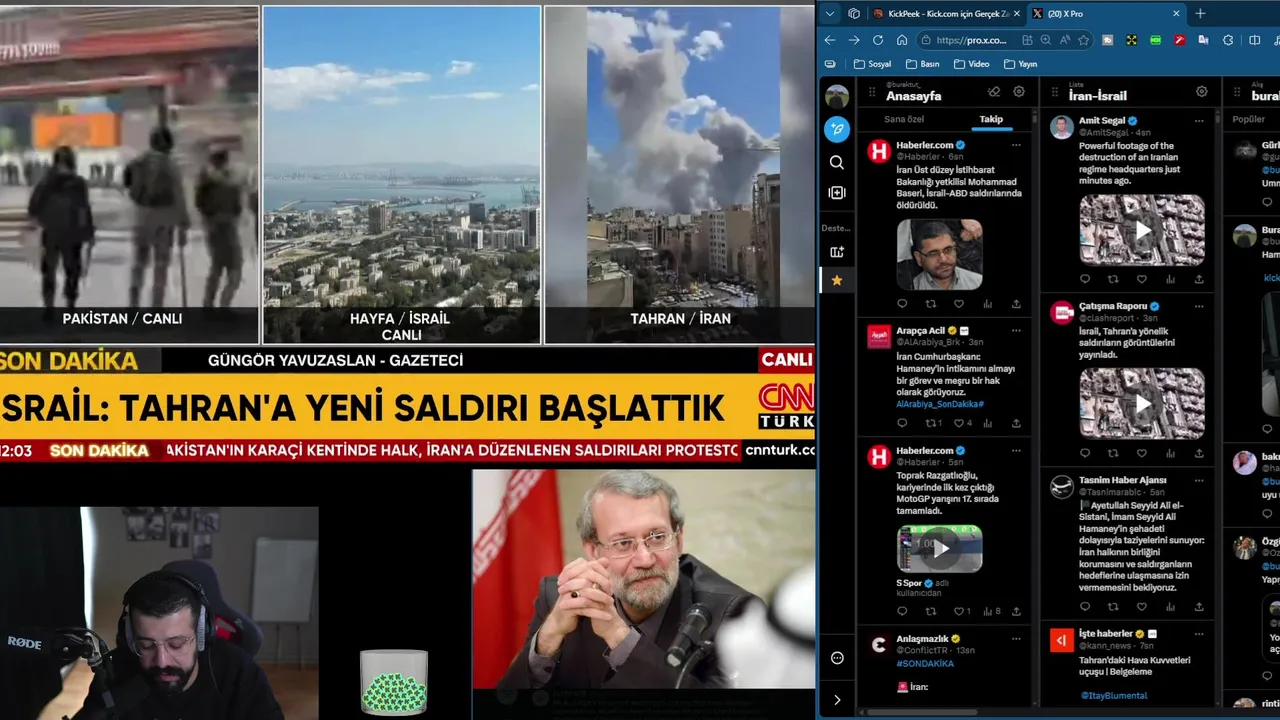
Task: Switch to the Sana özel tab
Action: click(904, 119)
